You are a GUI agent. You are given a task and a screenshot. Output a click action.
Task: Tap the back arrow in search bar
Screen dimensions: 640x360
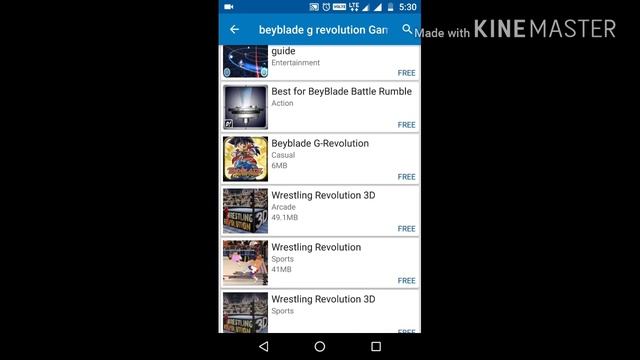(234, 29)
